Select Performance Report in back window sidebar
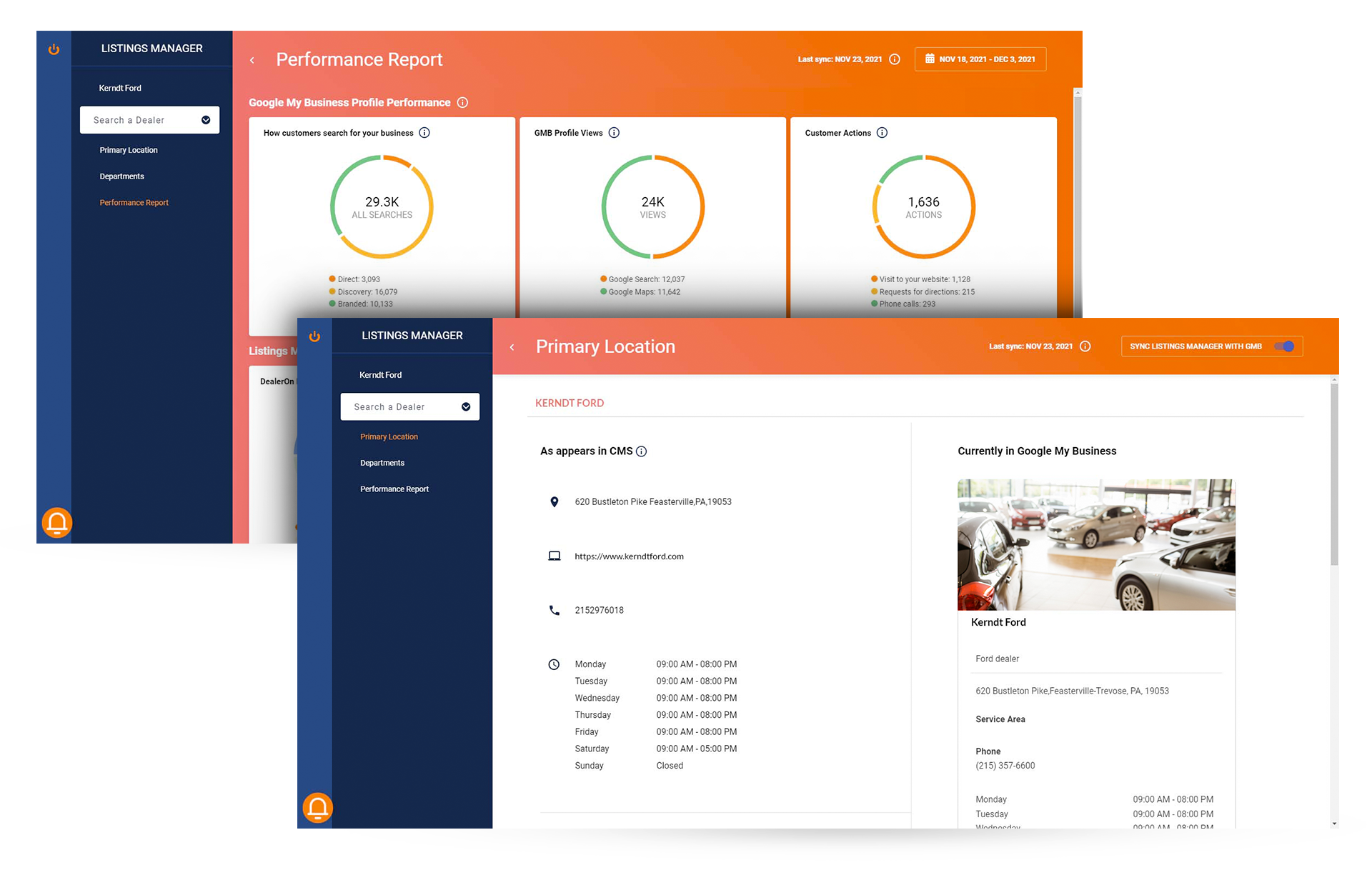Viewport: 1372px width, 870px height. pos(134,203)
